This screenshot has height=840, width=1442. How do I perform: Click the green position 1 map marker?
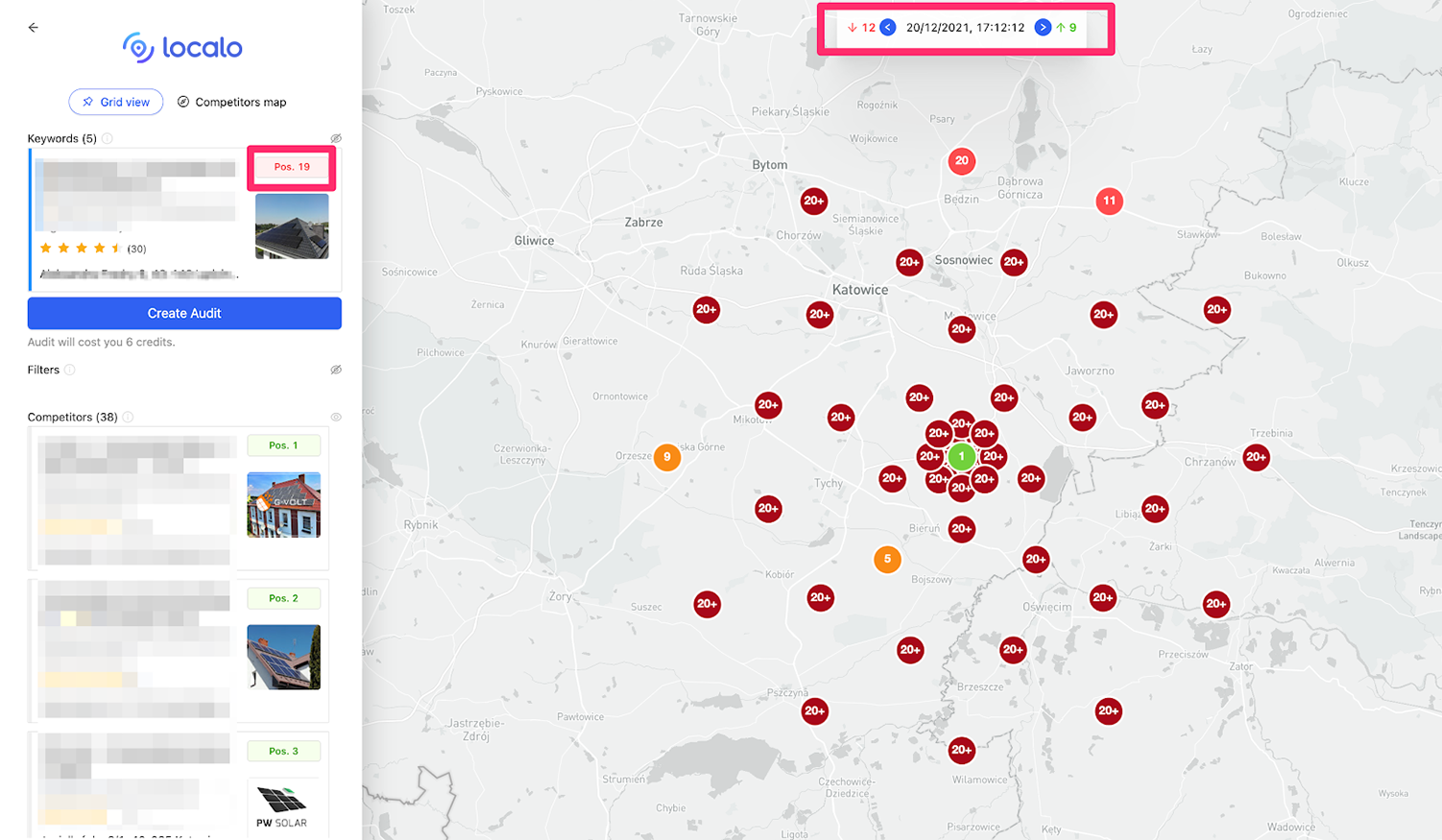[x=961, y=457]
